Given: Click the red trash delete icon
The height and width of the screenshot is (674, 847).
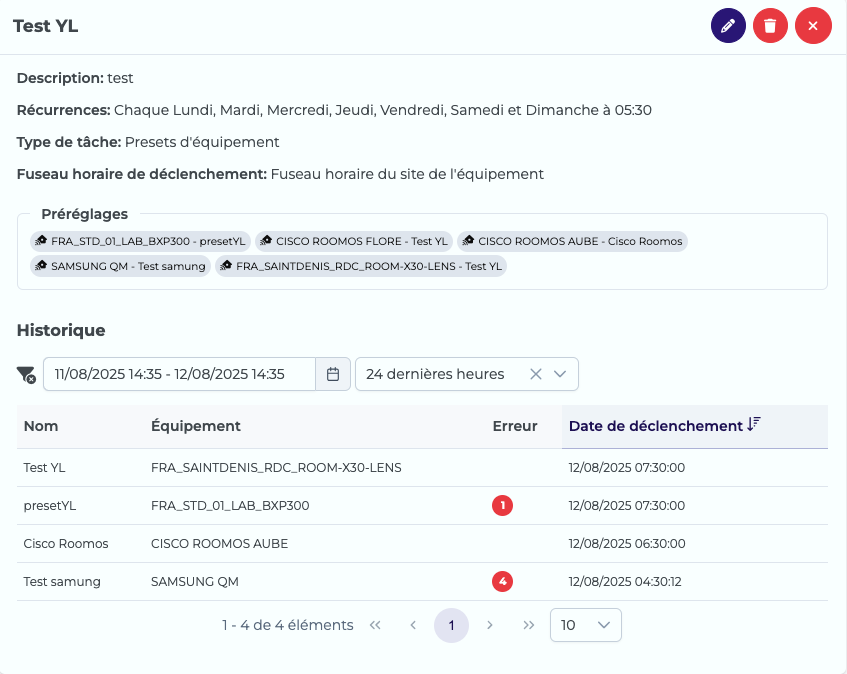Looking at the screenshot, I should [x=770, y=25].
